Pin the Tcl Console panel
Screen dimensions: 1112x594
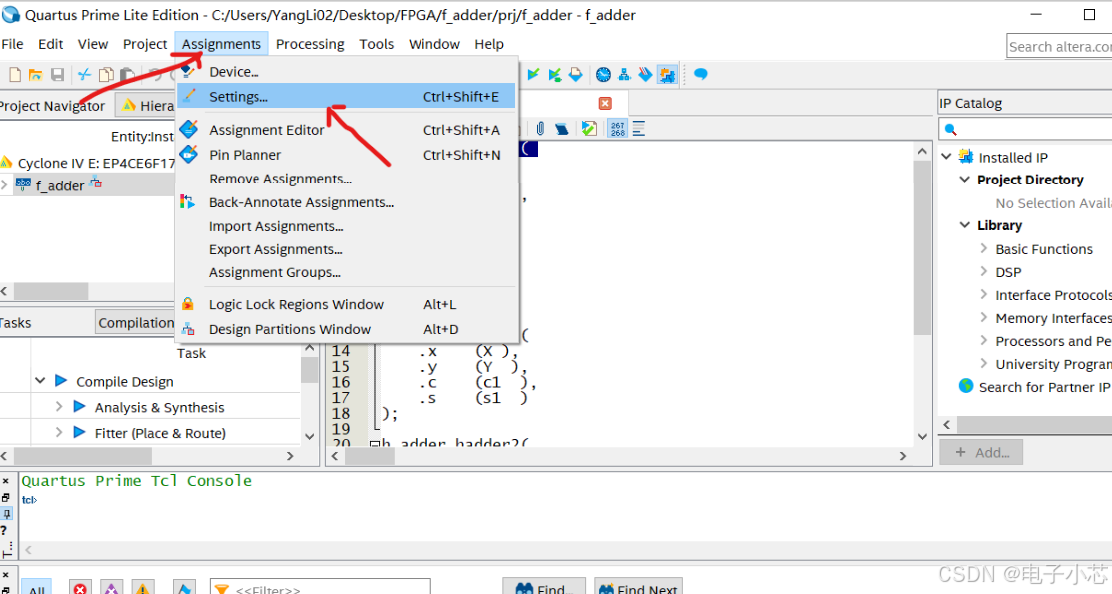(6, 513)
